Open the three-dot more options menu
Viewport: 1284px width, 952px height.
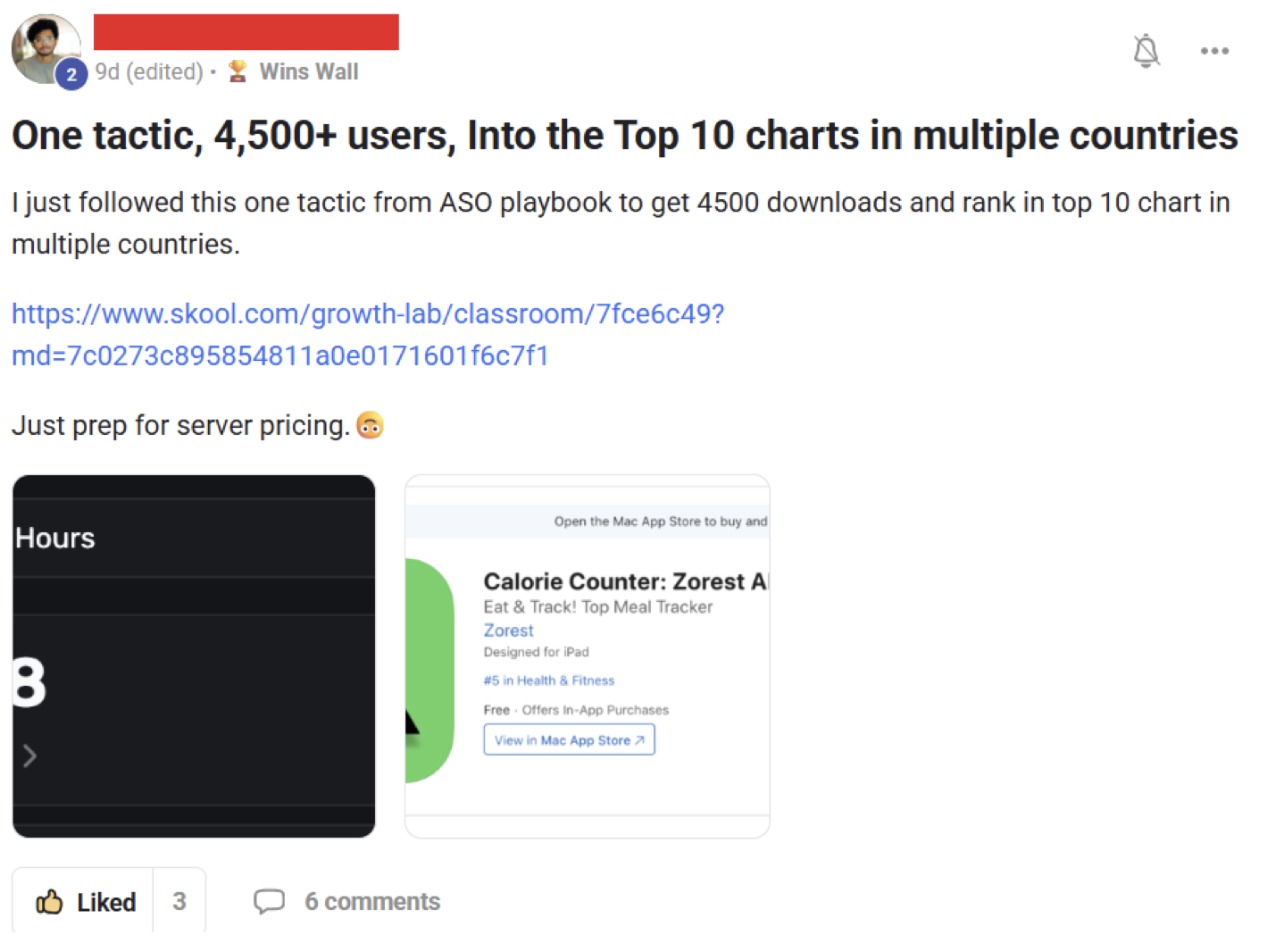1214,51
